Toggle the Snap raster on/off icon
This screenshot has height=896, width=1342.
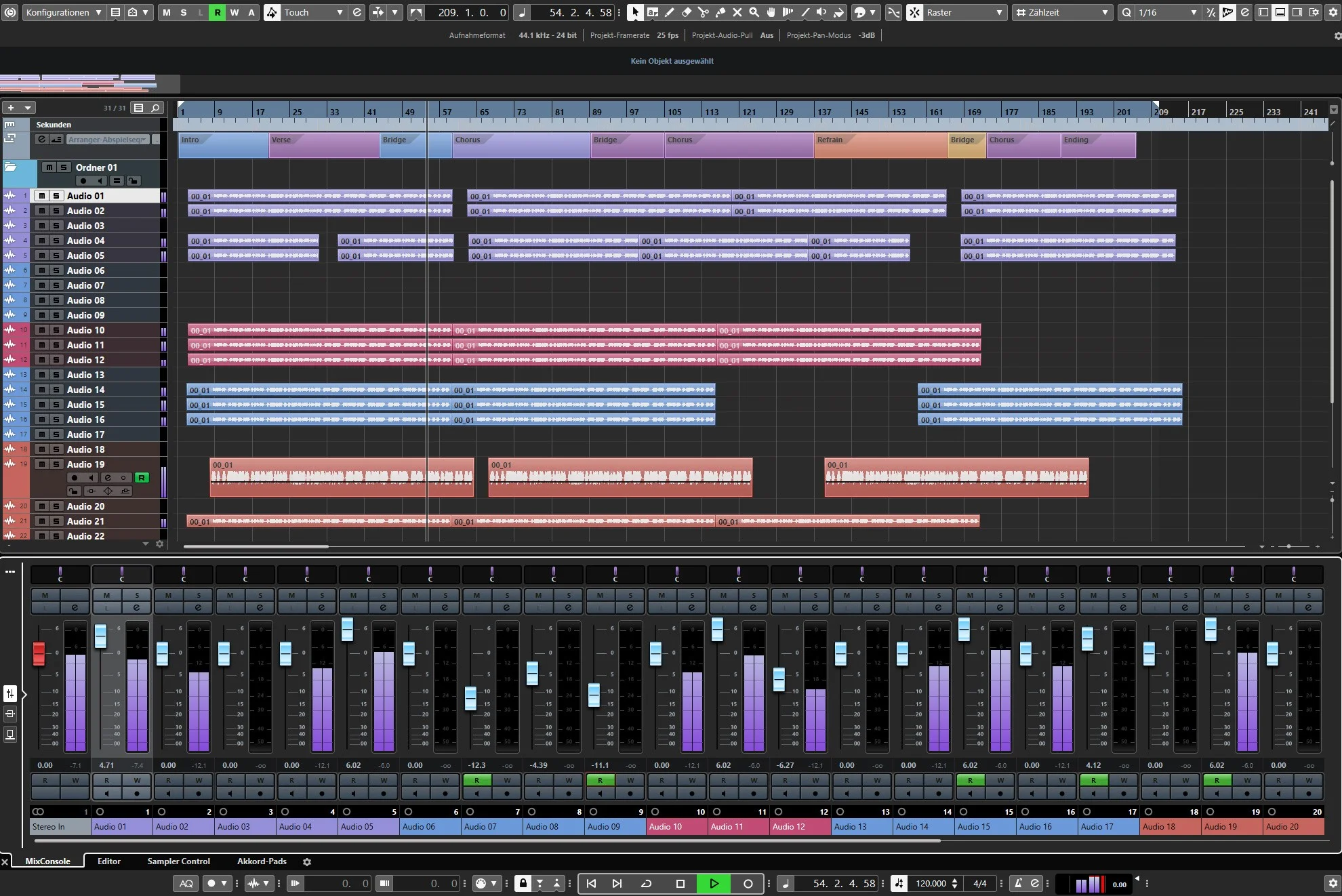pyautogui.click(x=915, y=12)
